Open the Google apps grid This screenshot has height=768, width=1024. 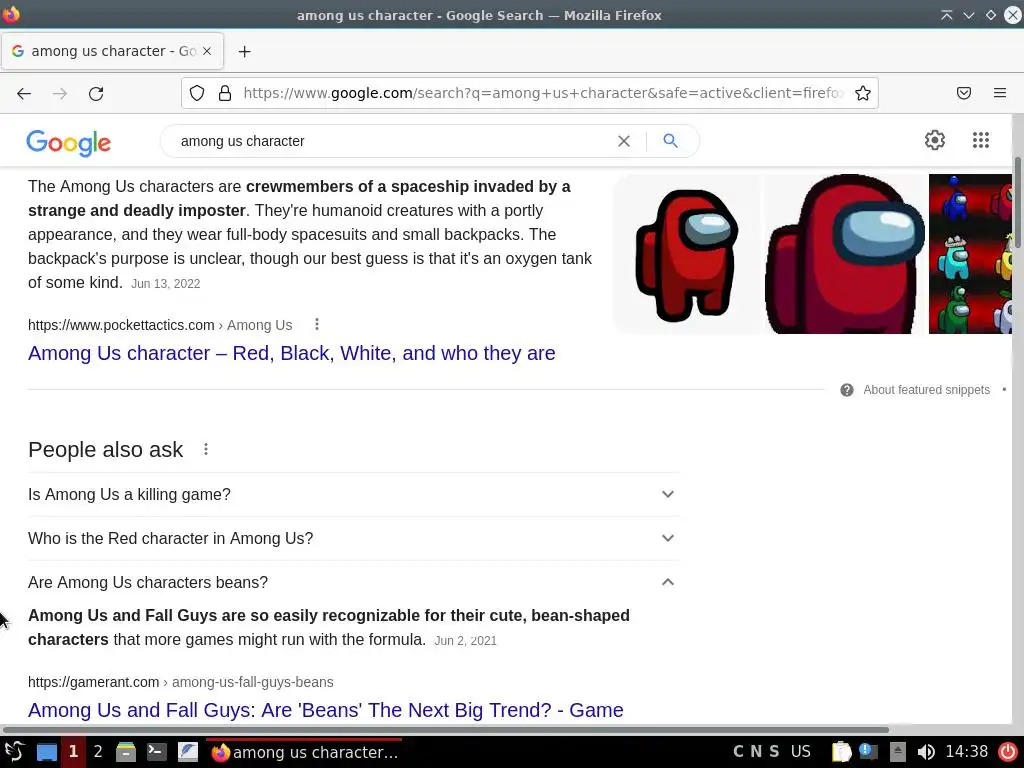(981, 140)
